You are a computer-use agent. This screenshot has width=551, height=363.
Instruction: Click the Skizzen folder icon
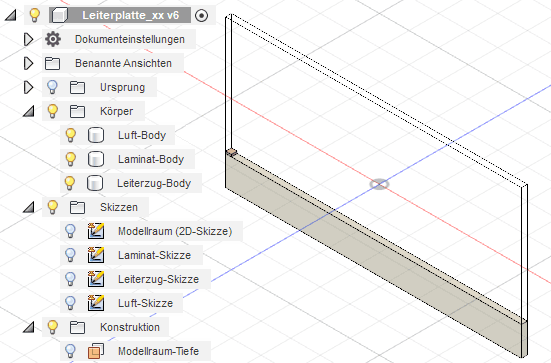(77, 207)
